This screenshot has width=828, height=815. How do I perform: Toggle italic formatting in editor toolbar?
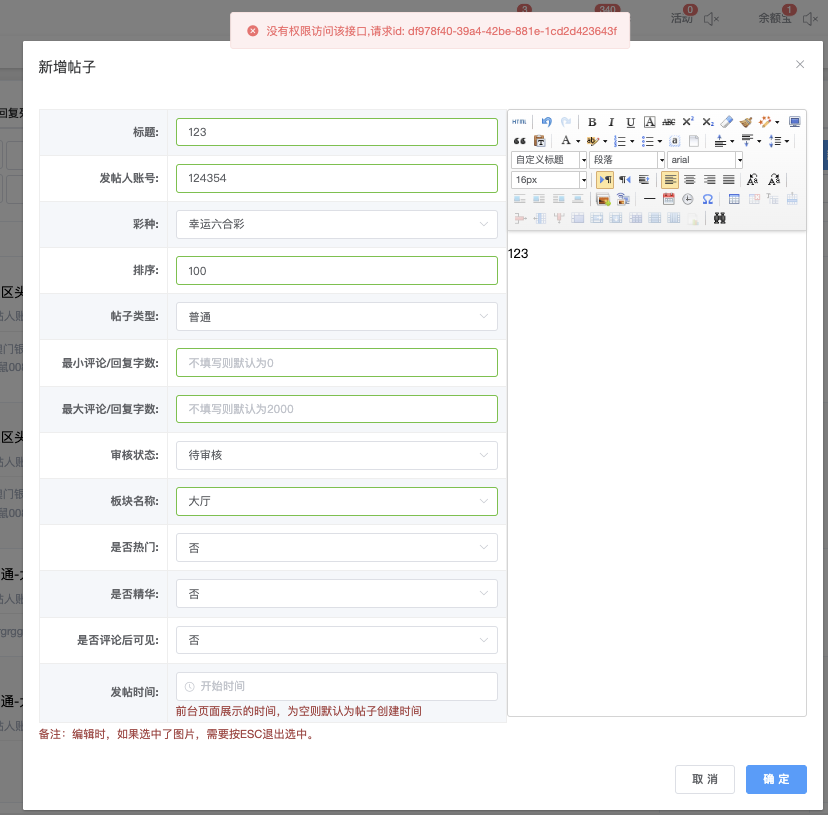click(611, 122)
